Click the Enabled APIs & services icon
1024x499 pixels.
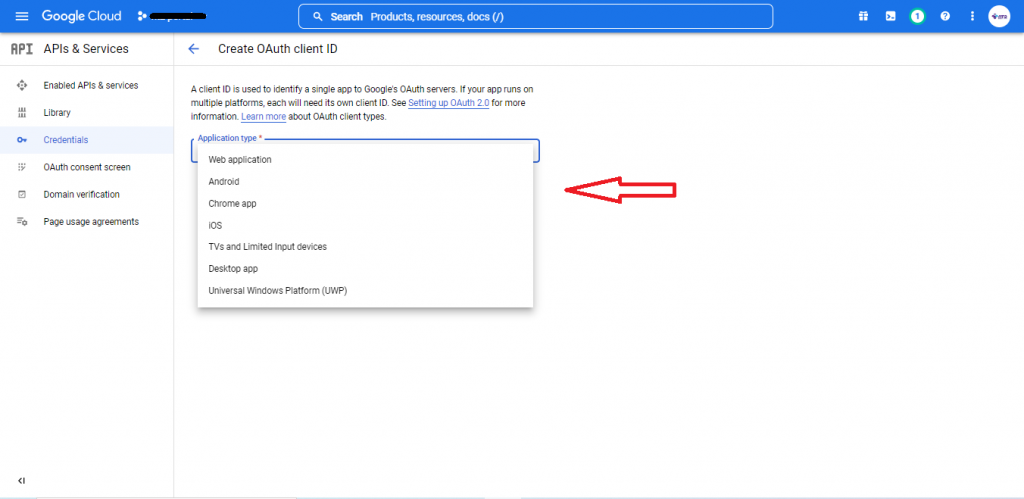pos(22,86)
